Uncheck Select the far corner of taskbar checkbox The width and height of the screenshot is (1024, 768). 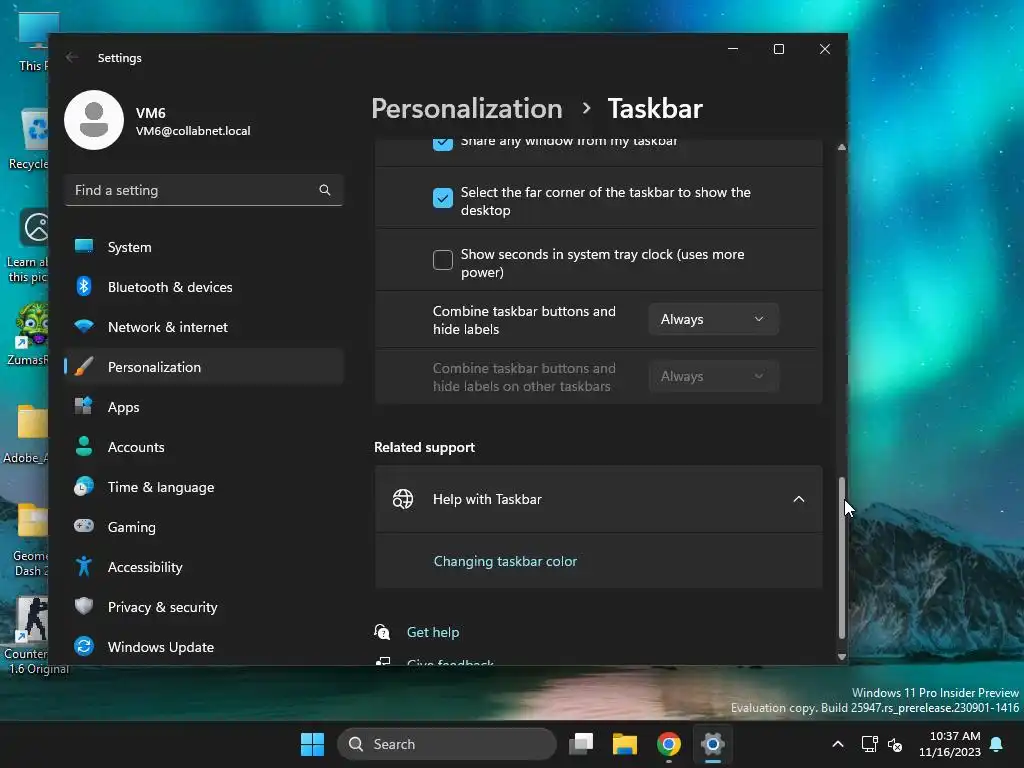click(x=443, y=198)
